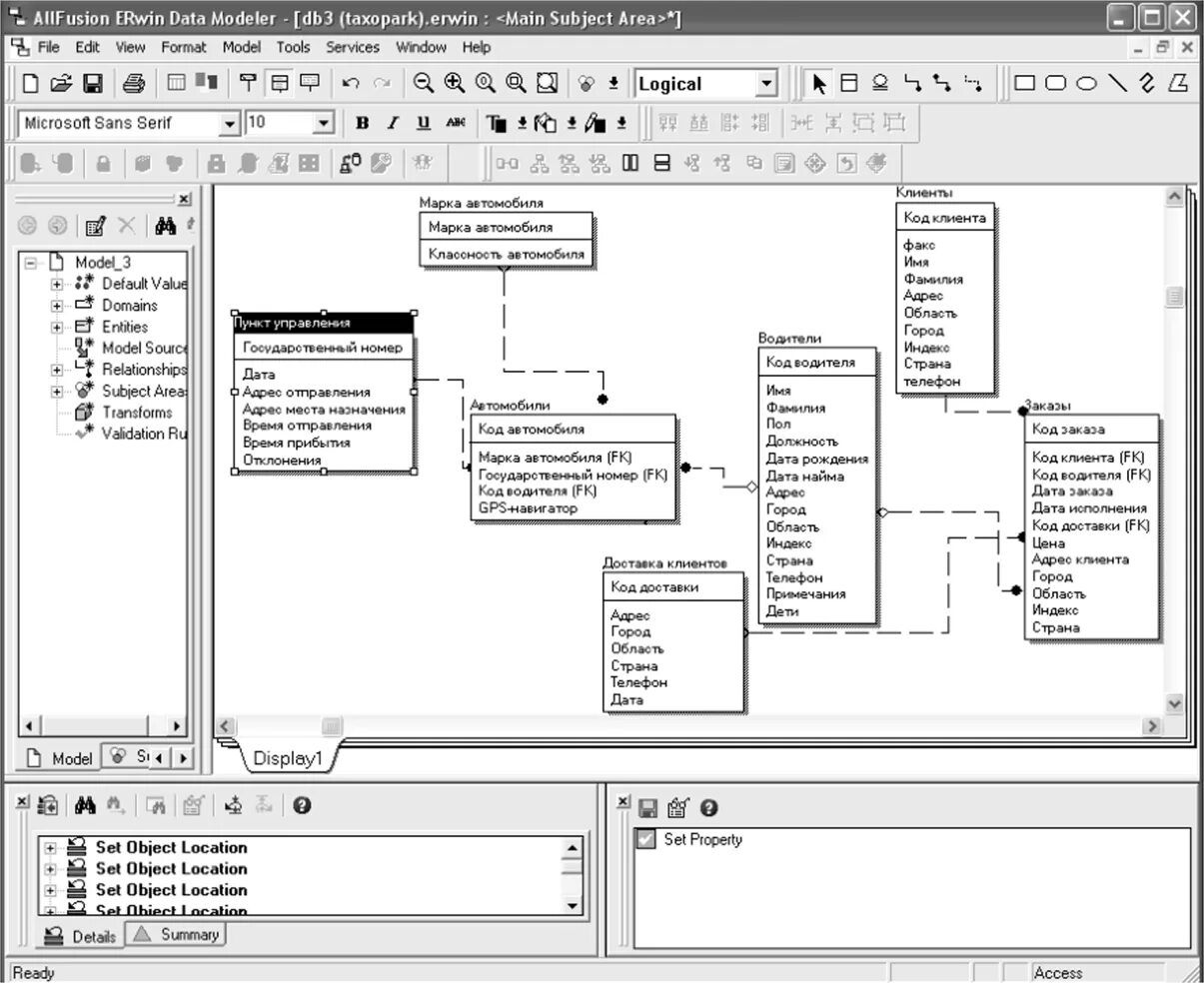The width and height of the screenshot is (1204, 983).
Task: Click the diagram horizontal scrollbar right arrow
Action: (1153, 726)
